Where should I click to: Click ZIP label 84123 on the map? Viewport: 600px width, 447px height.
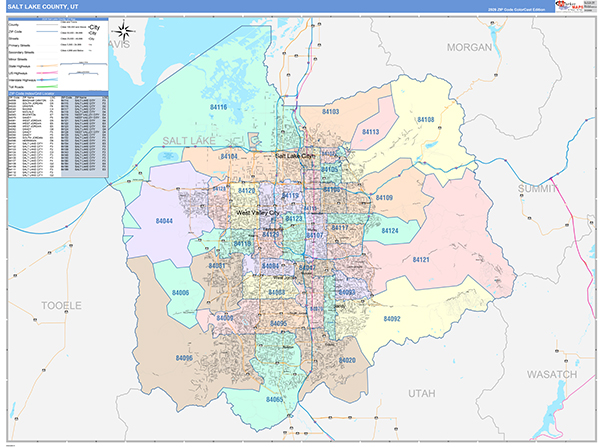point(294,219)
